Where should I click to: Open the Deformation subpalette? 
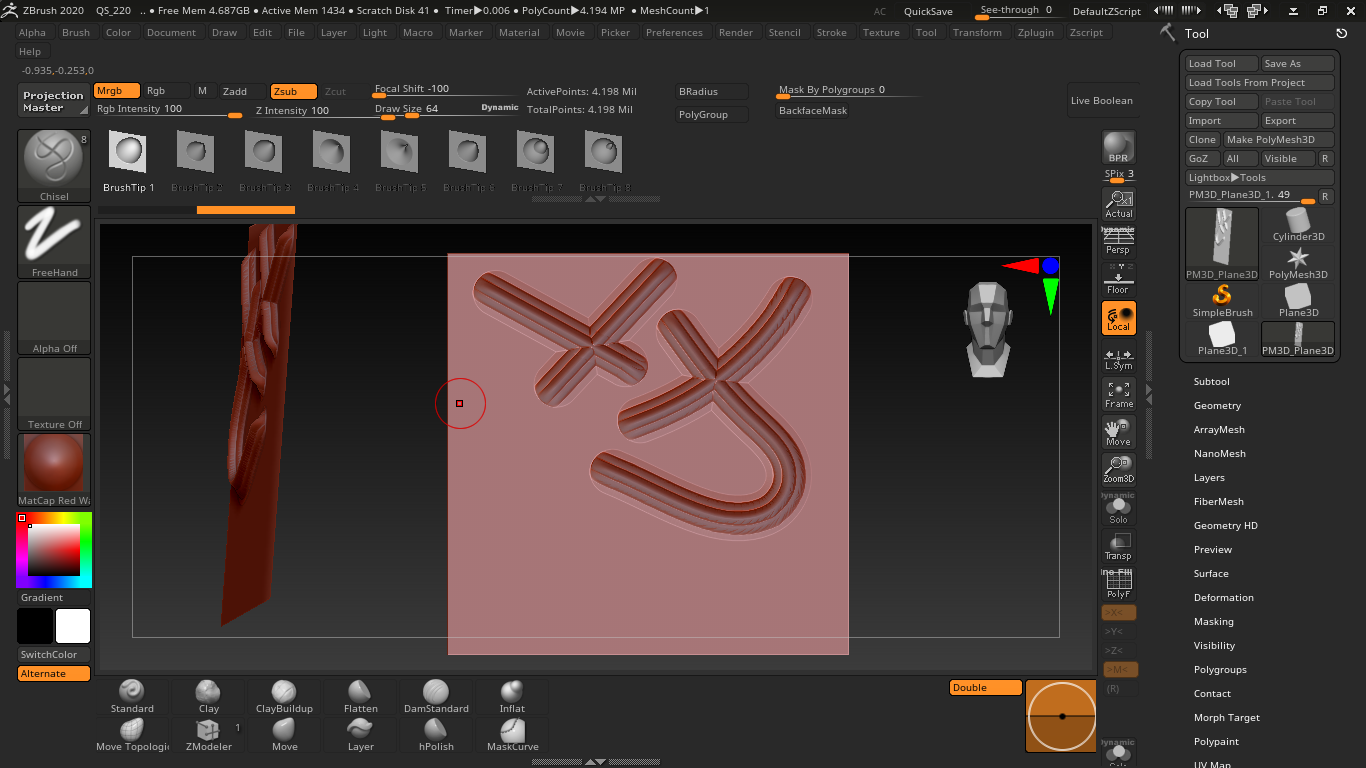click(x=1223, y=598)
